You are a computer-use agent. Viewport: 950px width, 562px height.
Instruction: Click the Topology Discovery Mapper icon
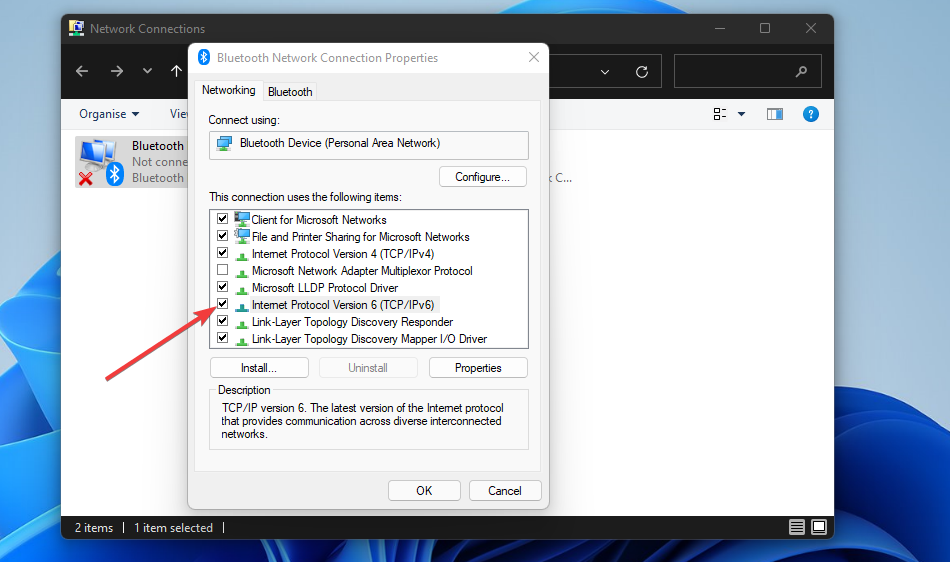pos(242,340)
